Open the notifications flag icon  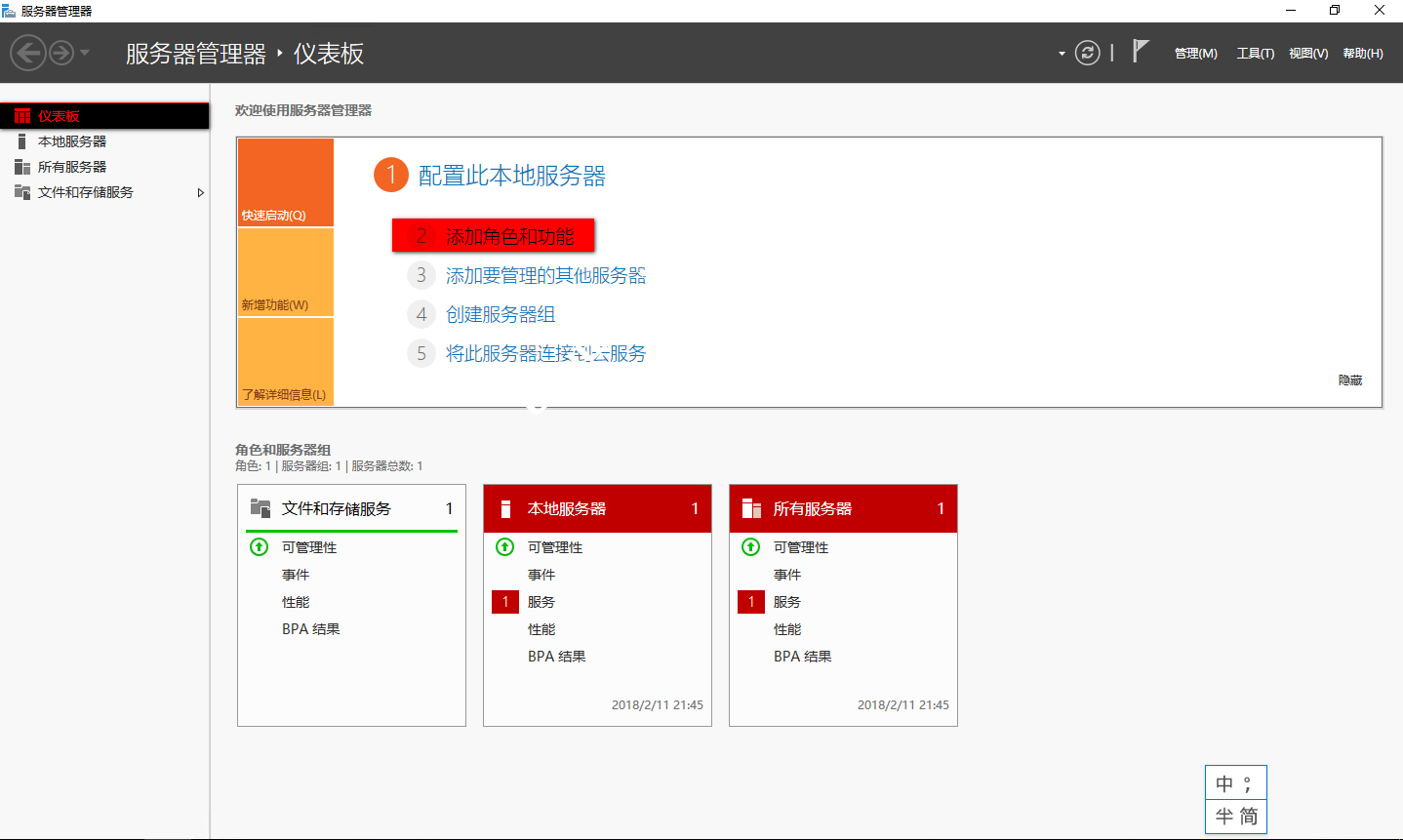coord(1140,52)
